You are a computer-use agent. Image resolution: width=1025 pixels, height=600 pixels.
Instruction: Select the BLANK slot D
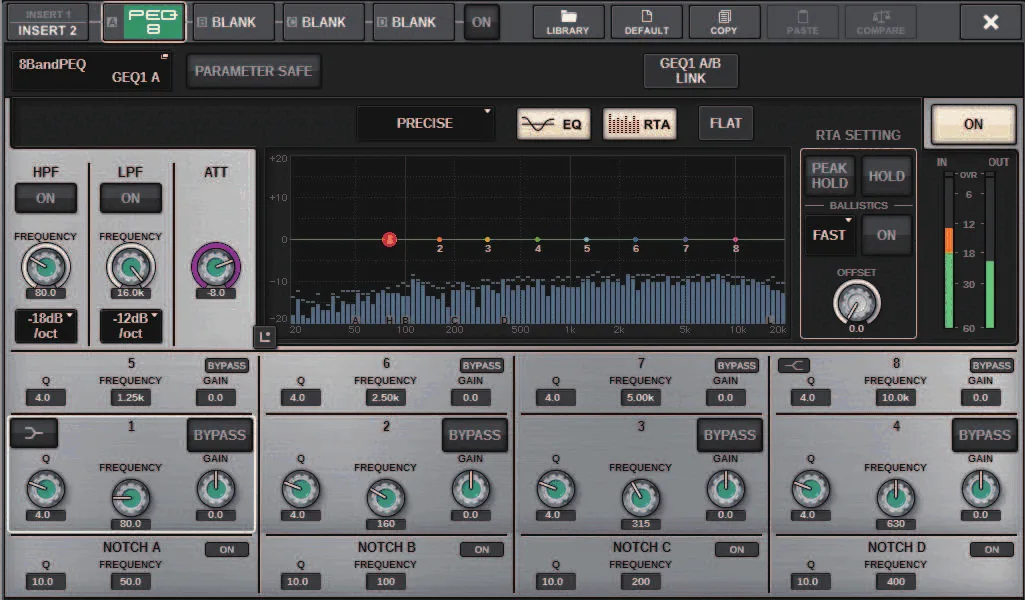point(413,22)
